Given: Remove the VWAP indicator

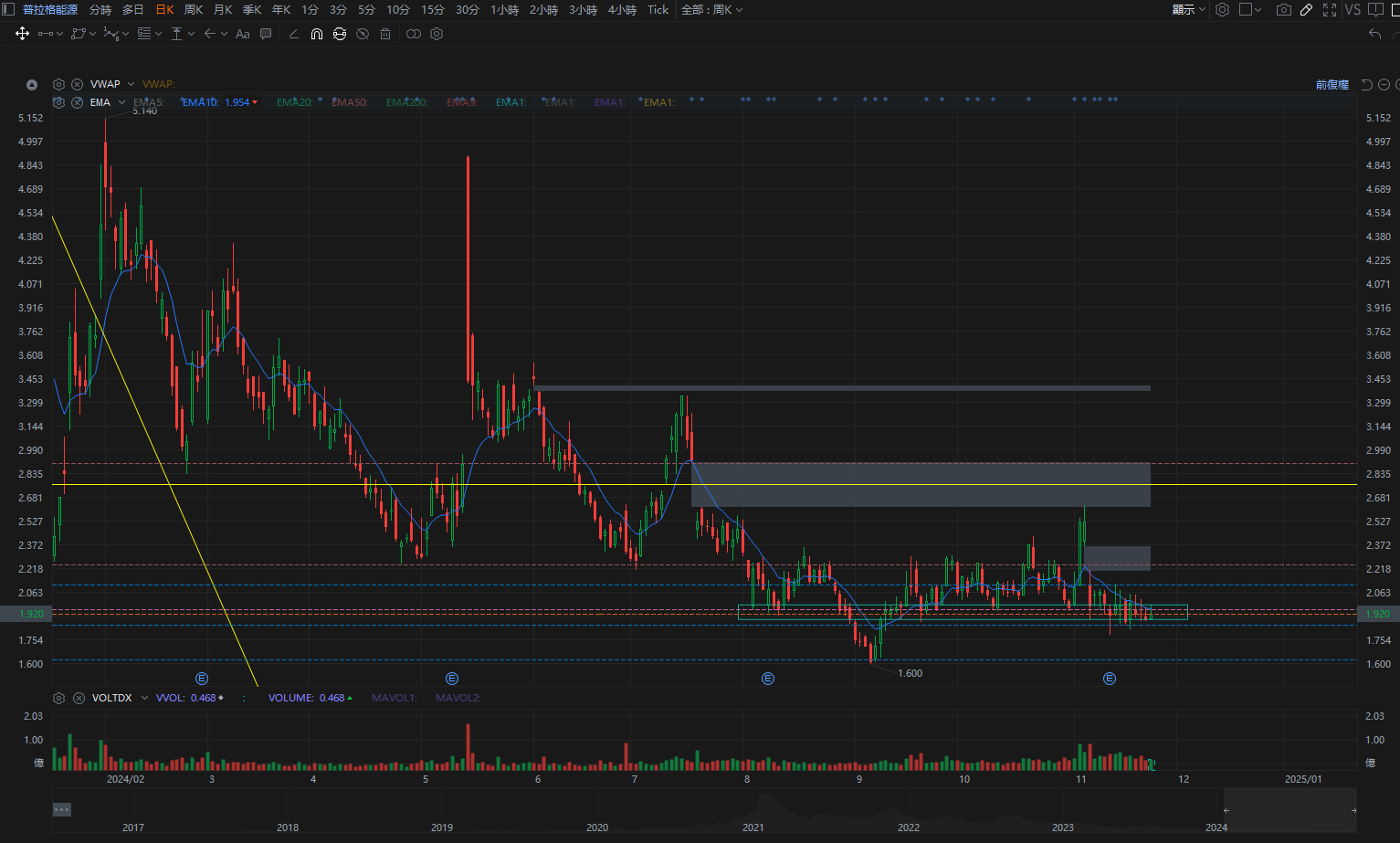Looking at the screenshot, I should coord(78,84).
